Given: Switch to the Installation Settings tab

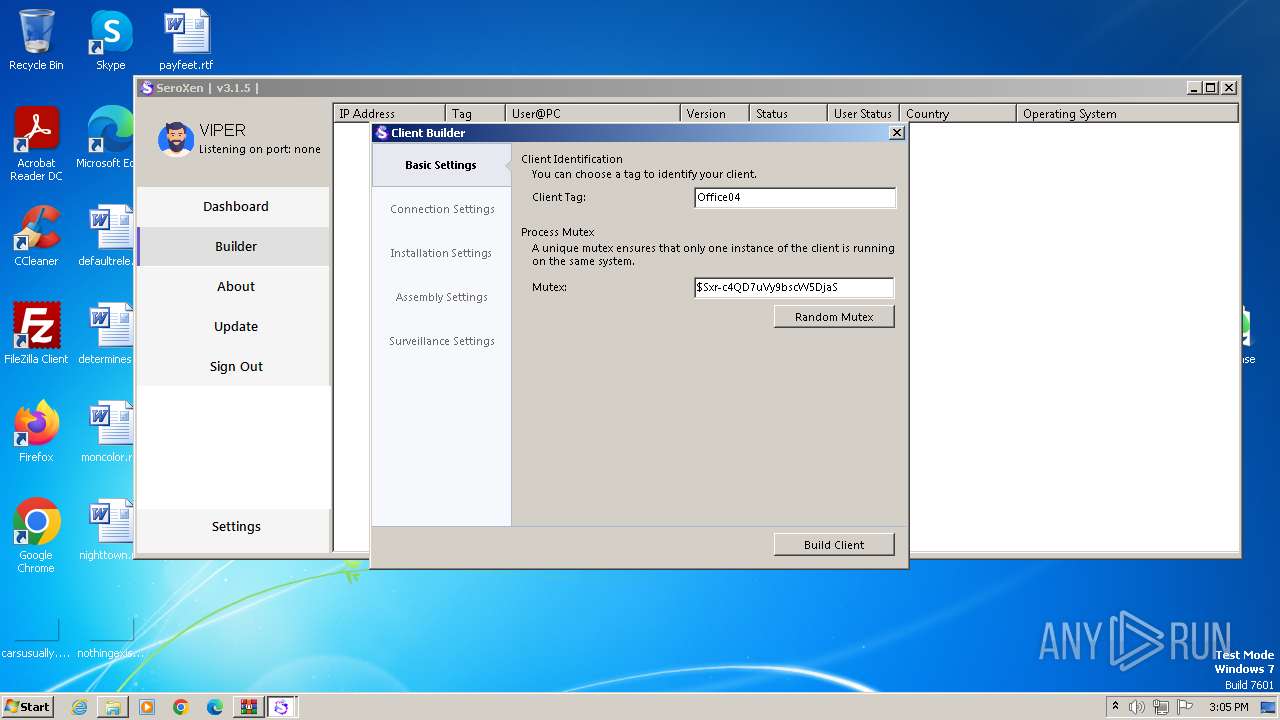Looking at the screenshot, I should click(441, 253).
